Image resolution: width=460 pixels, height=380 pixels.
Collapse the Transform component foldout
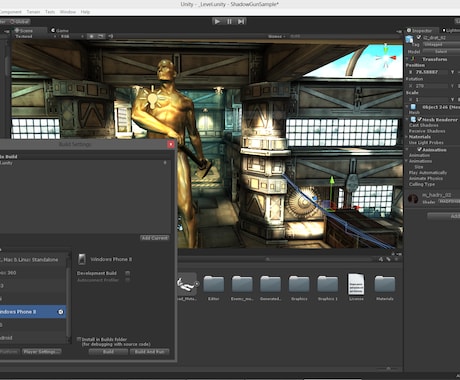point(407,59)
